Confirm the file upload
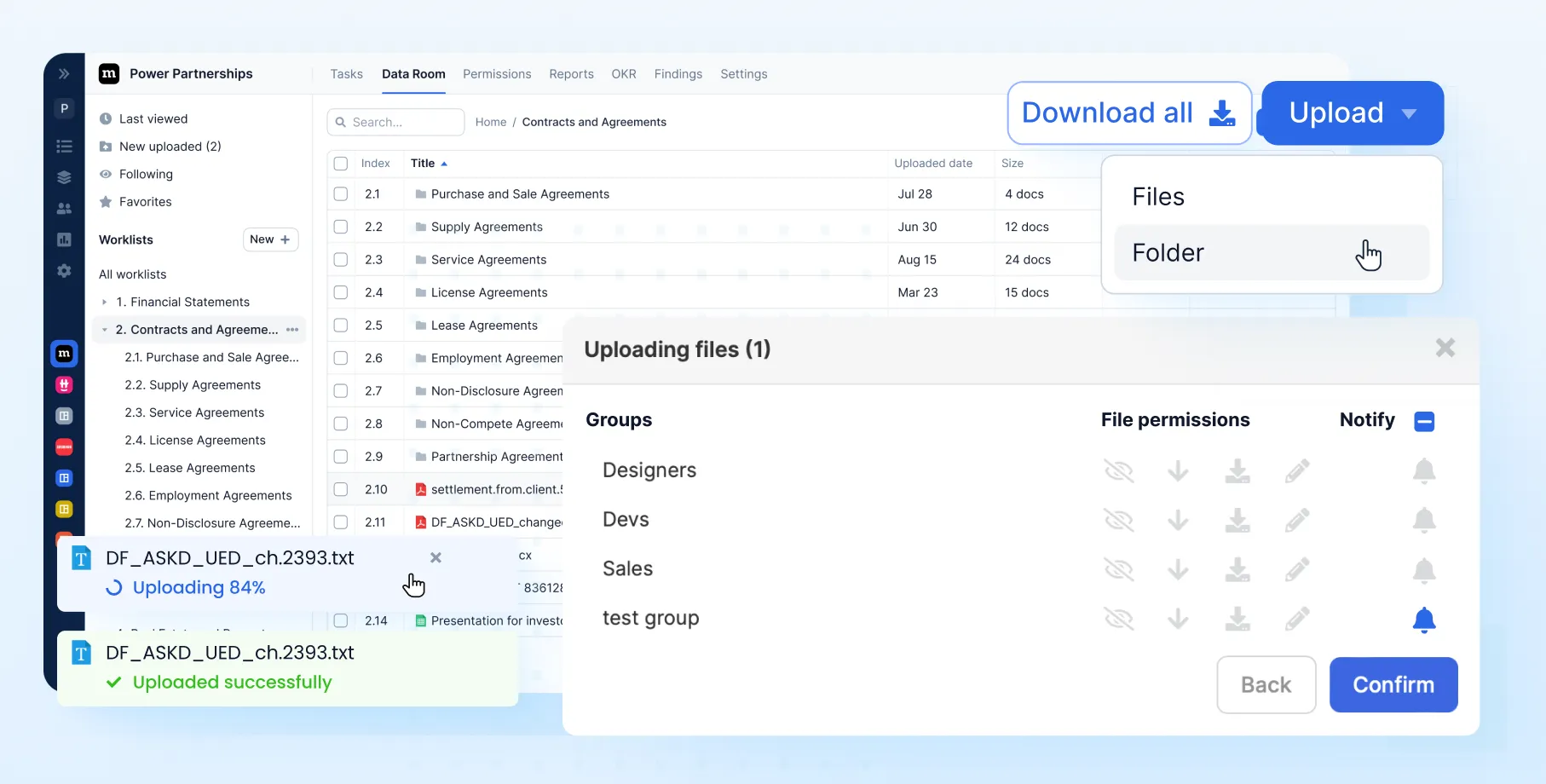1546x784 pixels. [x=1393, y=684]
